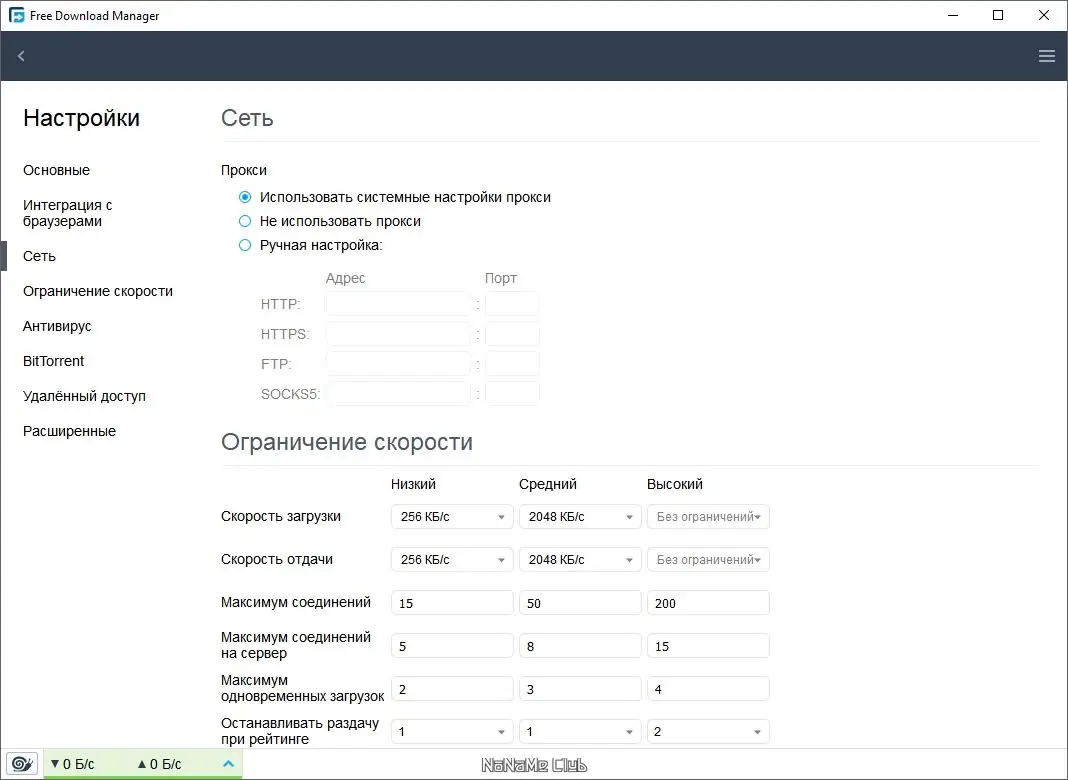Image resolution: width=1068 pixels, height=780 pixels.
Task: Click HTTP proxy port field
Action: [x=512, y=304]
